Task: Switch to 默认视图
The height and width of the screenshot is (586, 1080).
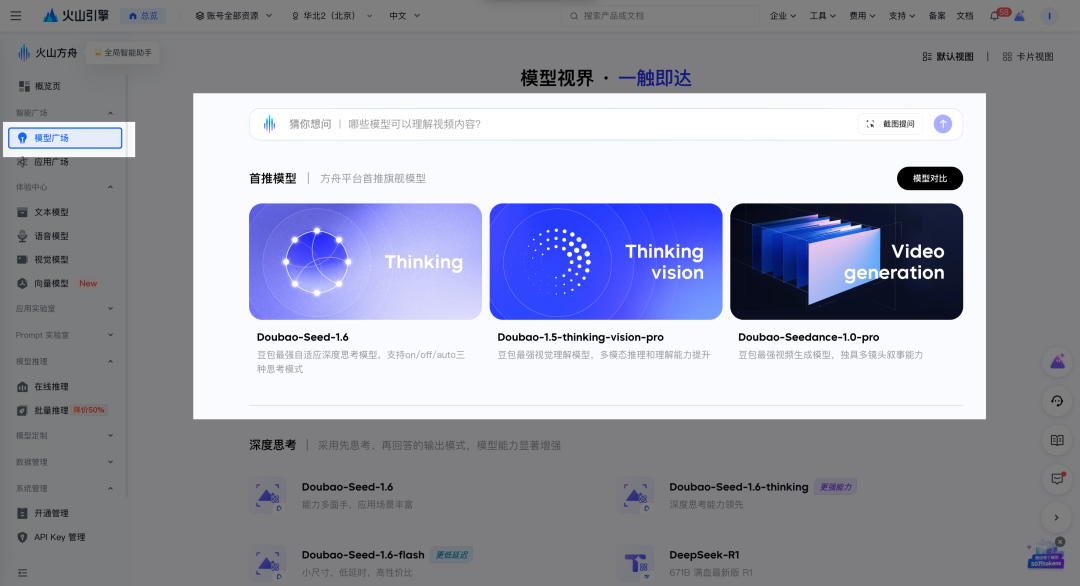Action: tap(948, 56)
